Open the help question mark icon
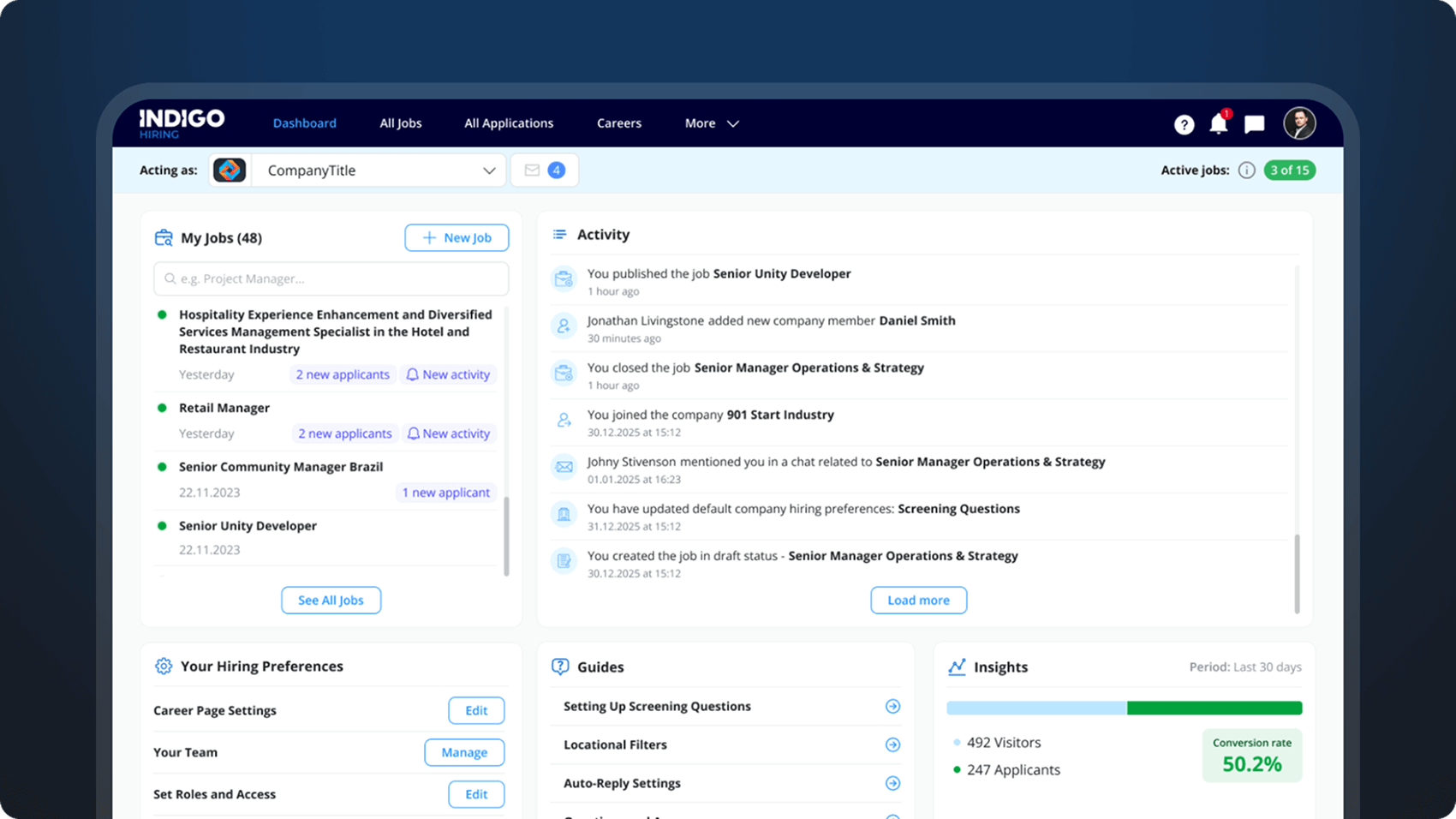This screenshot has height=819, width=1456. tap(1184, 125)
